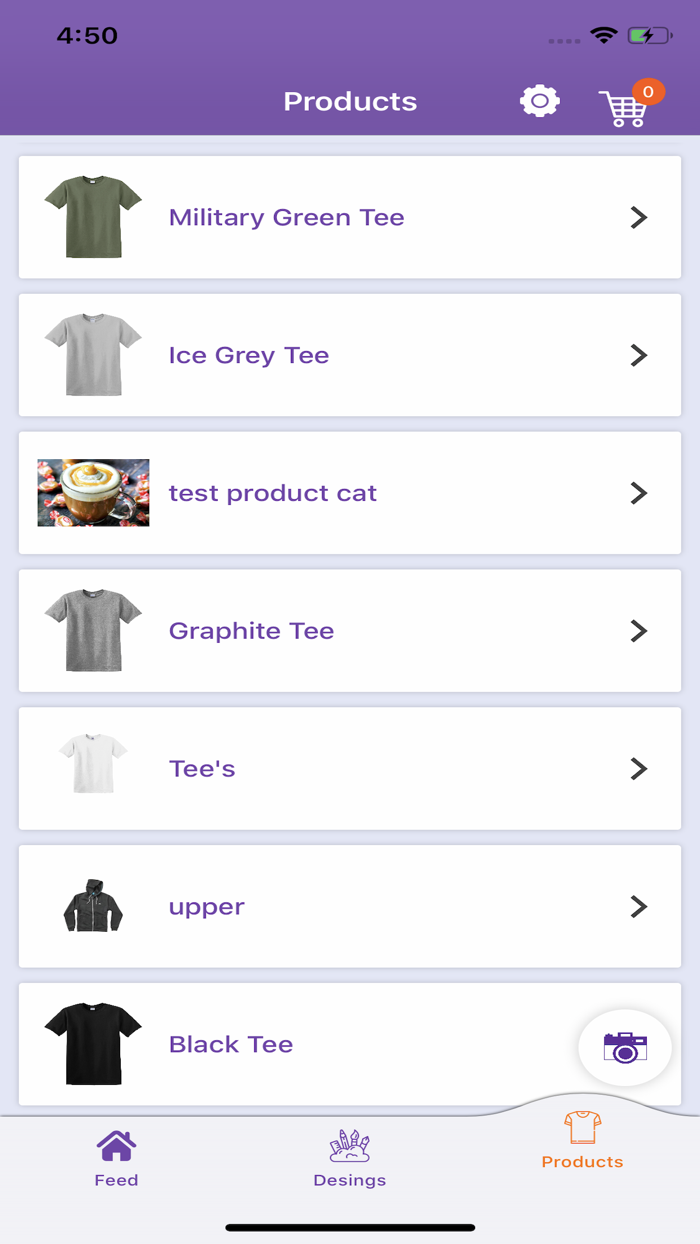The width and height of the screenshot is (700, 1244).
Task: Tap the camera floating action button
Action: point(624,1047)
